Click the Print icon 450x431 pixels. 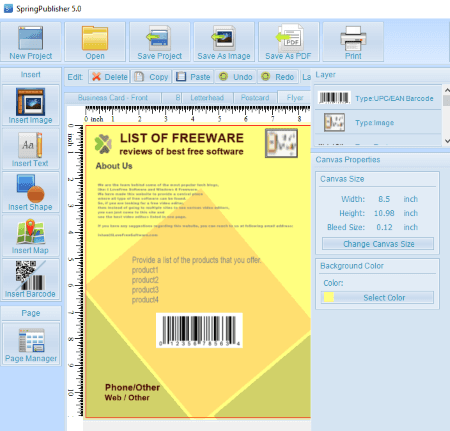(353, 42)
